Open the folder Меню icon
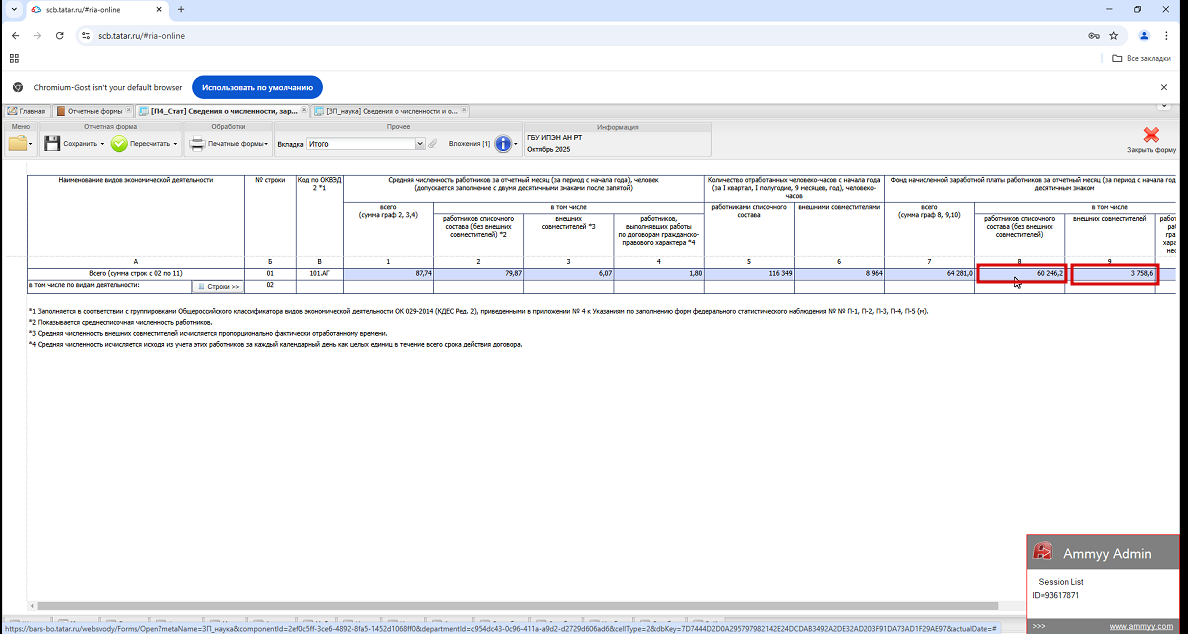The image size is (1188, 634). (17, 143)
